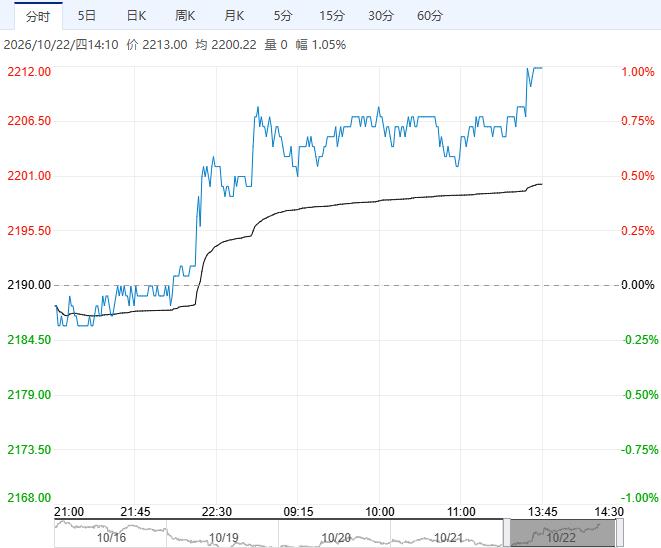Click the 2168.00 bottom price label
Viewport: 661px width, 548px height.
[29, 497]
